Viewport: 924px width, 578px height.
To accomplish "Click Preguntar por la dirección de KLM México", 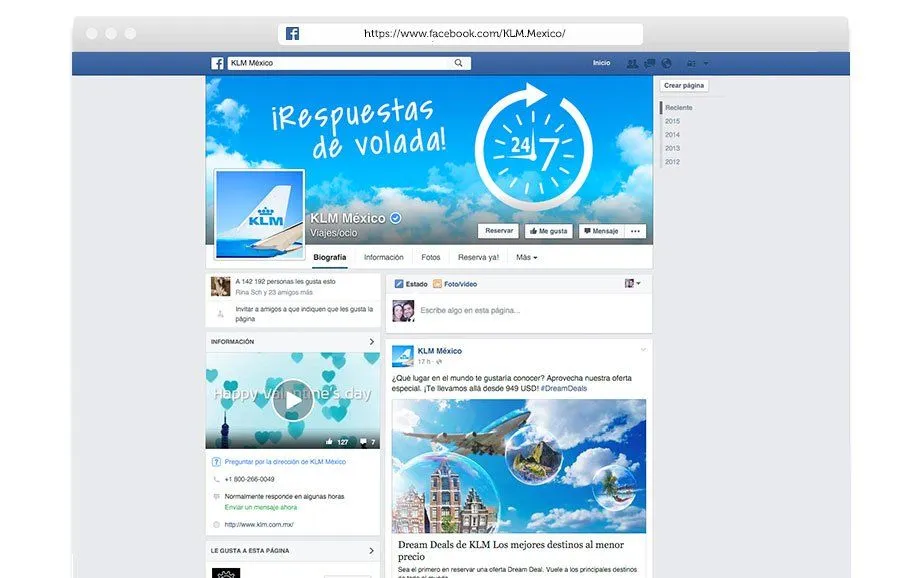I will point(285,462).
